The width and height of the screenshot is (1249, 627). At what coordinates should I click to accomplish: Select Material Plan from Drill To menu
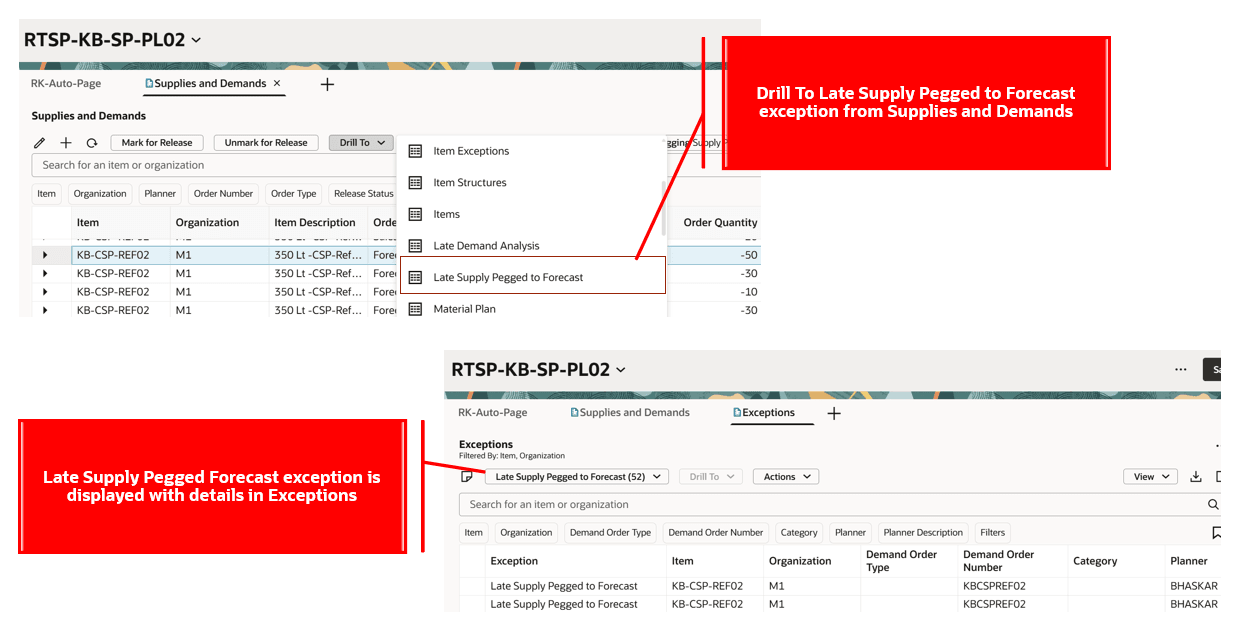465,309
